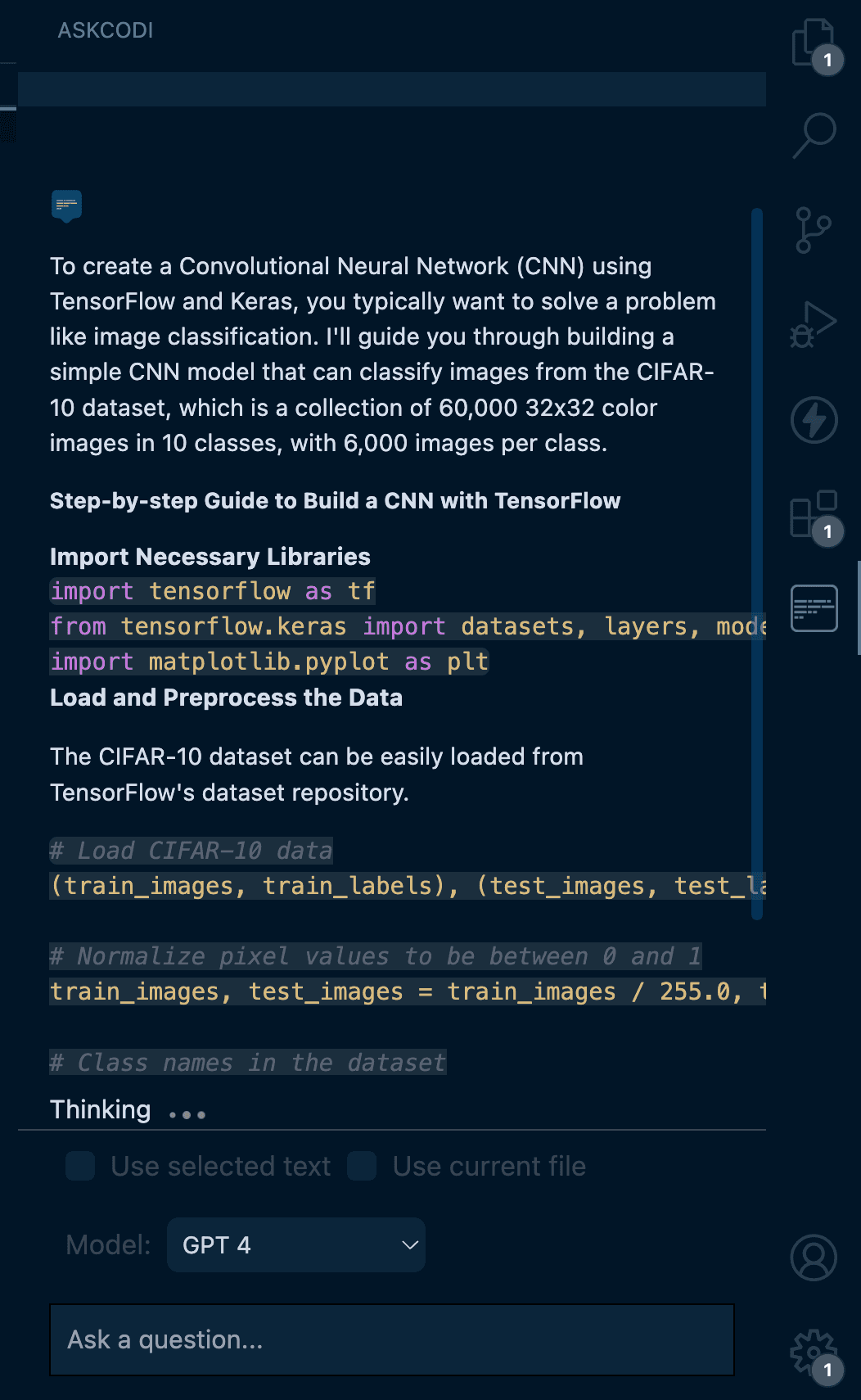Open the lightning bolt activity icon
Viewport: 861px width, 1400px height.
tap(814, 420)
